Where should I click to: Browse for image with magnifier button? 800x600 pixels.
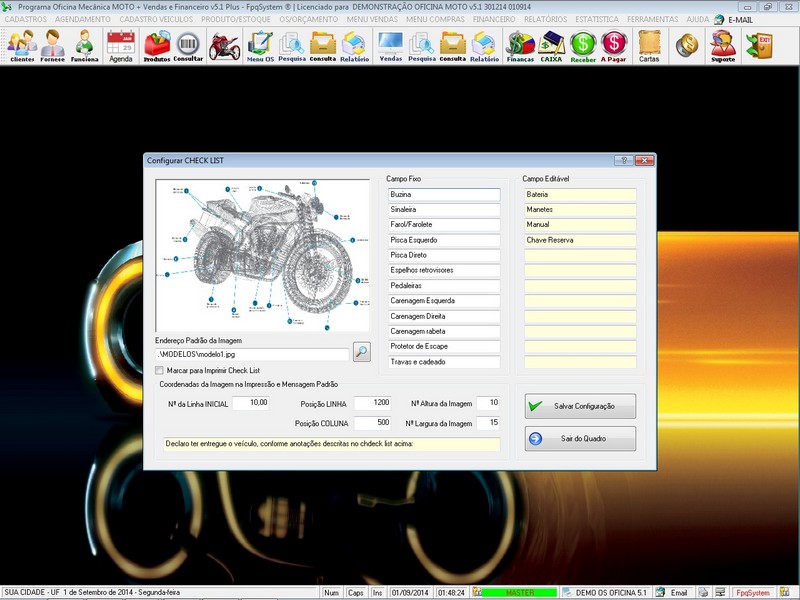[361, 352]
